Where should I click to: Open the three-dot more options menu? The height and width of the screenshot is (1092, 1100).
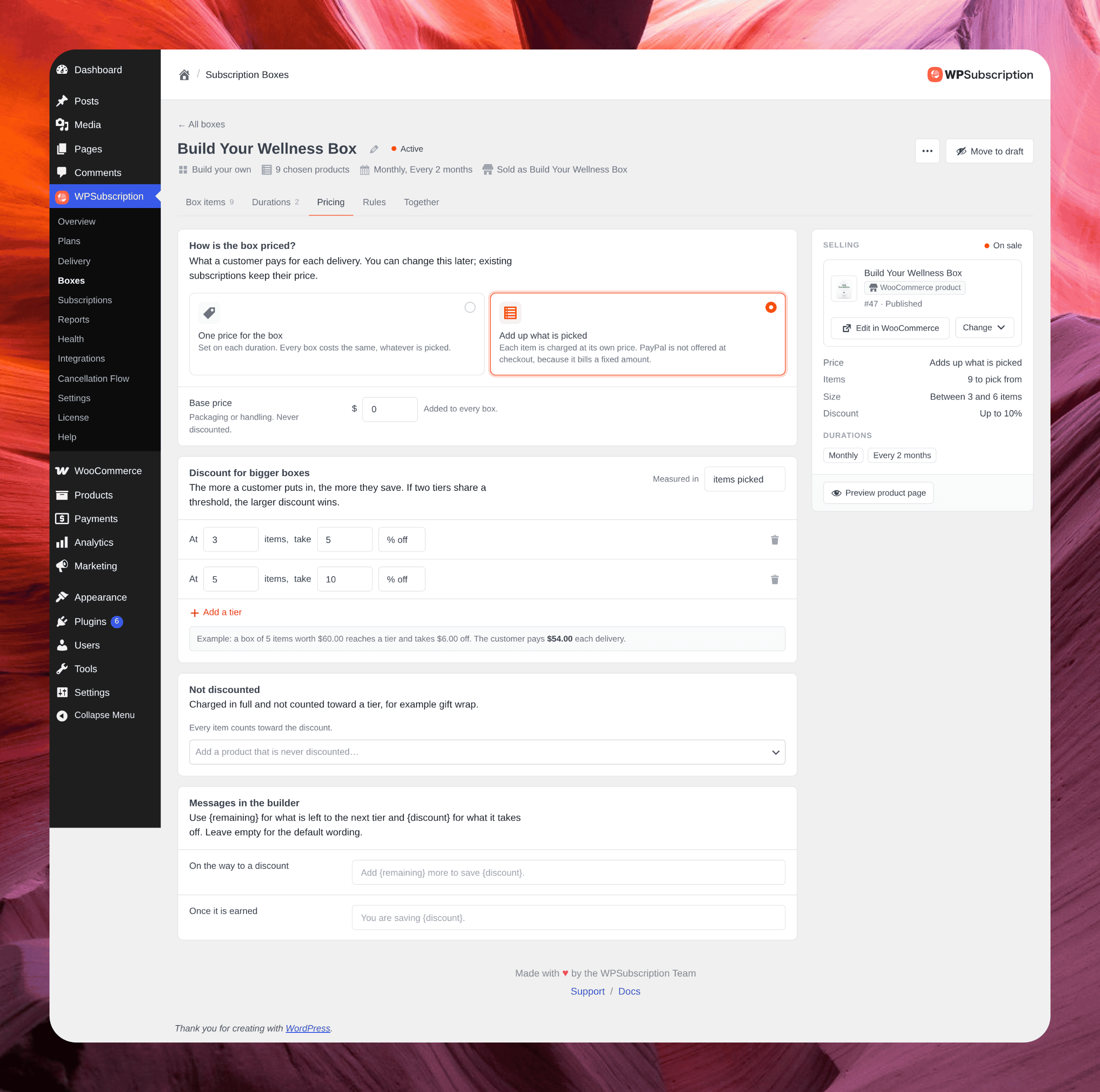tap(927, 151)
